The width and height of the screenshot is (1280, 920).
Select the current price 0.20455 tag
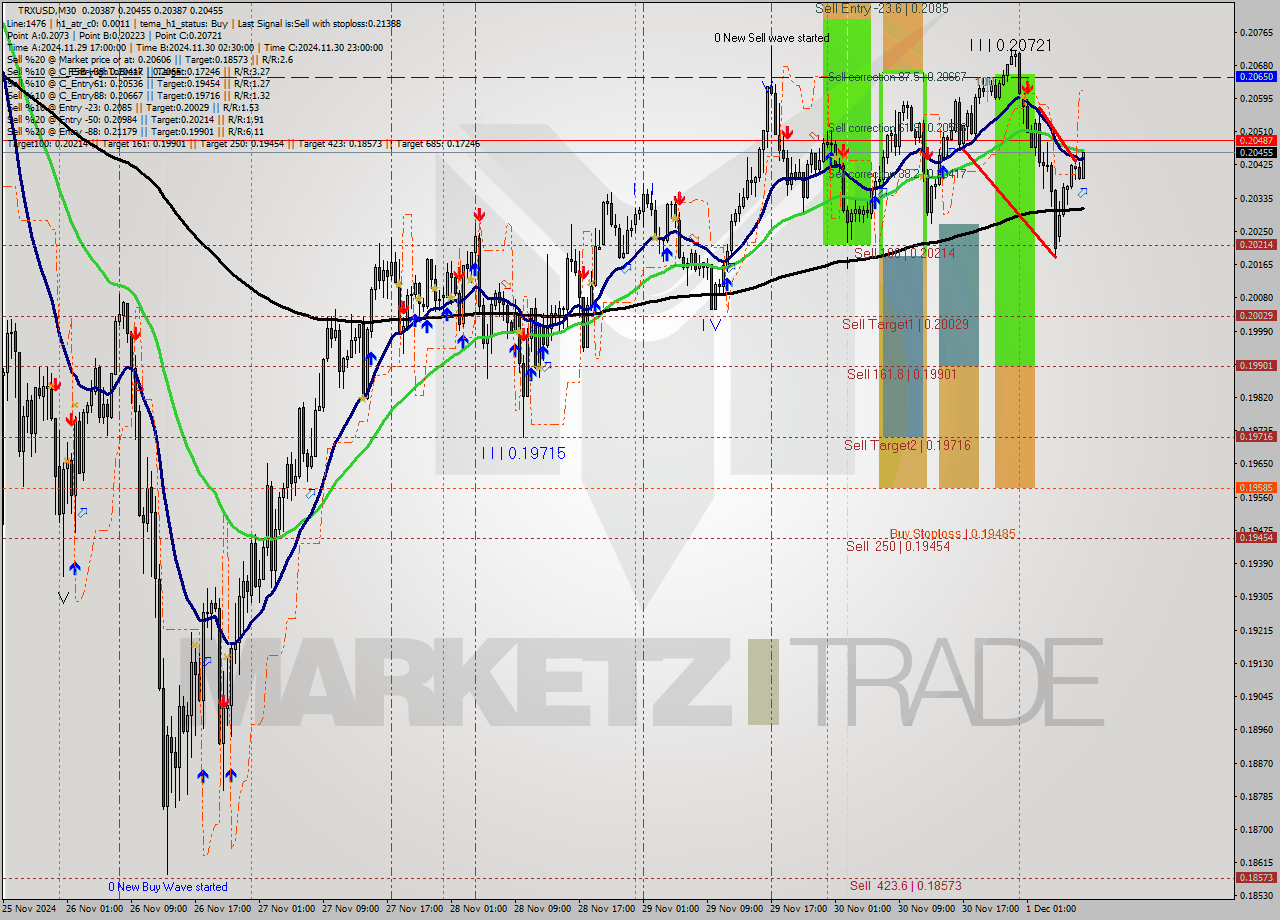(x=1256, y=152)
